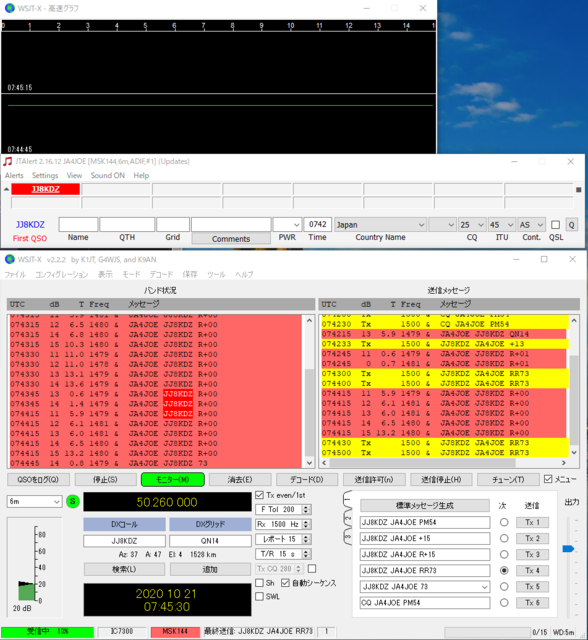The width and height of the screenshot is (588, 640).
Task: Enable the SWL checkbox
Action: pyautogui.click(x=260, y=596)
